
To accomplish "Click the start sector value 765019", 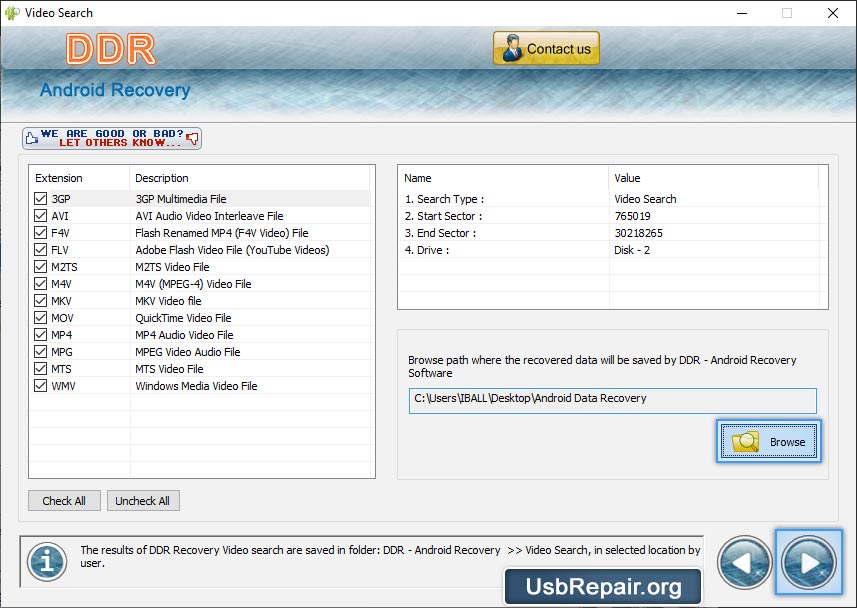I will coord(632,216).
